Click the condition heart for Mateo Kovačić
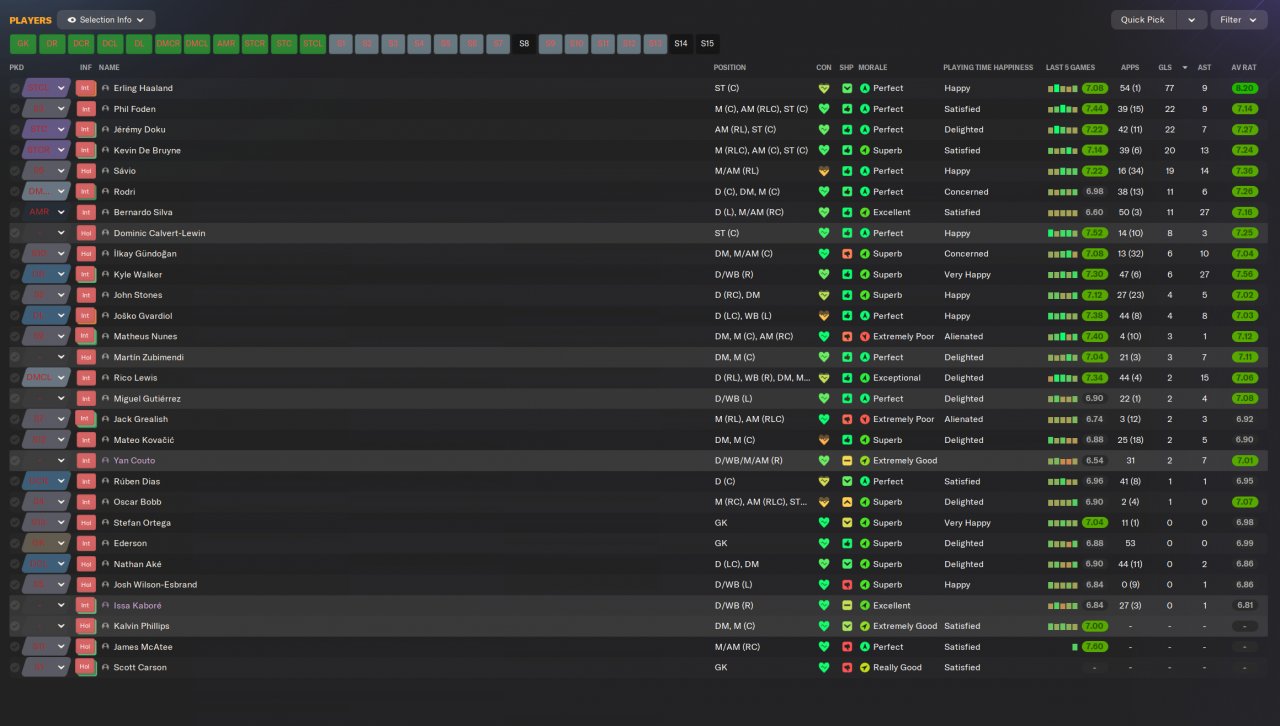The image size is (1280, 726). tap(824, 440)
